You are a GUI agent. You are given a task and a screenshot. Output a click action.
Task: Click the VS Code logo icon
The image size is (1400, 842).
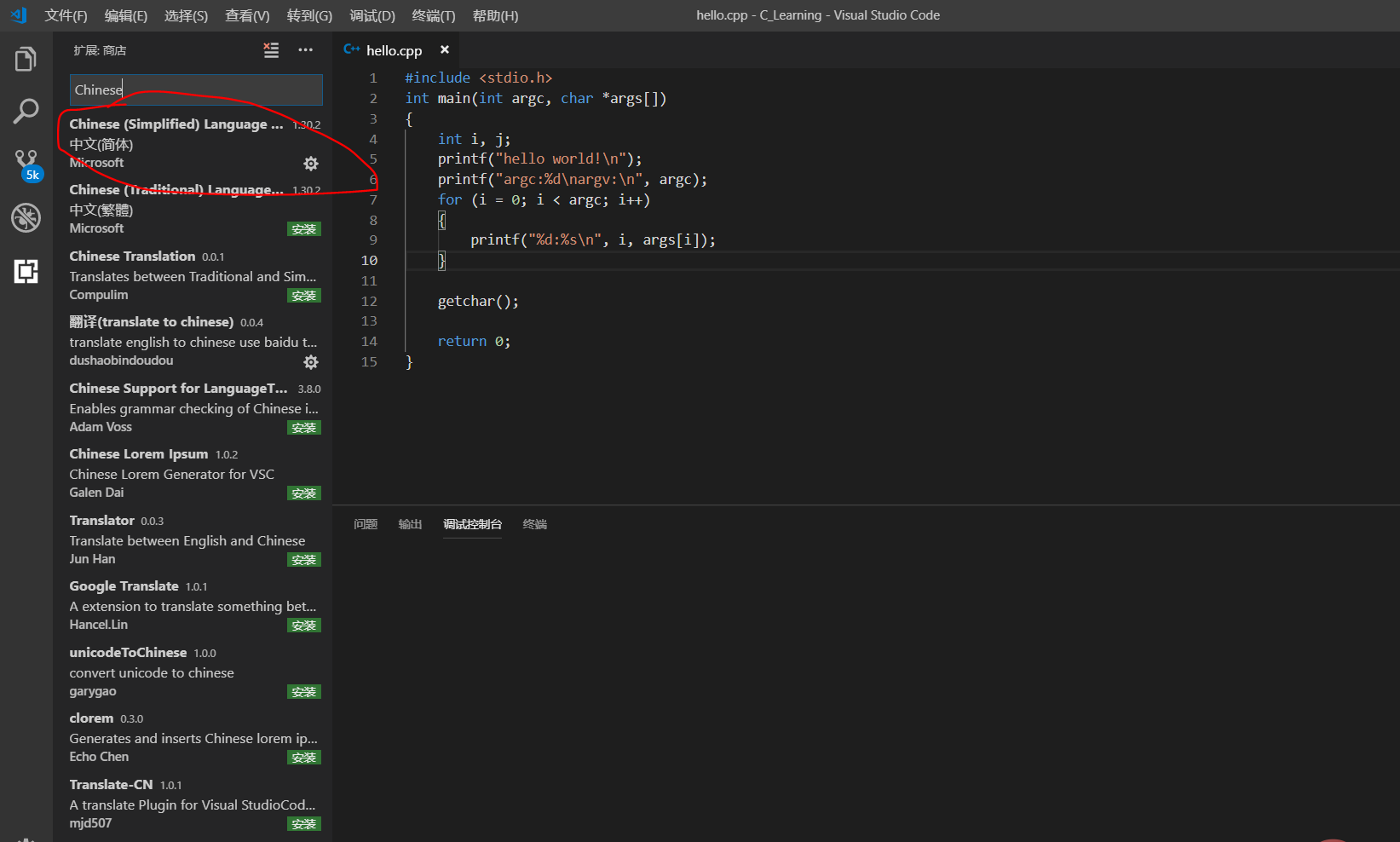coord(19,15)
